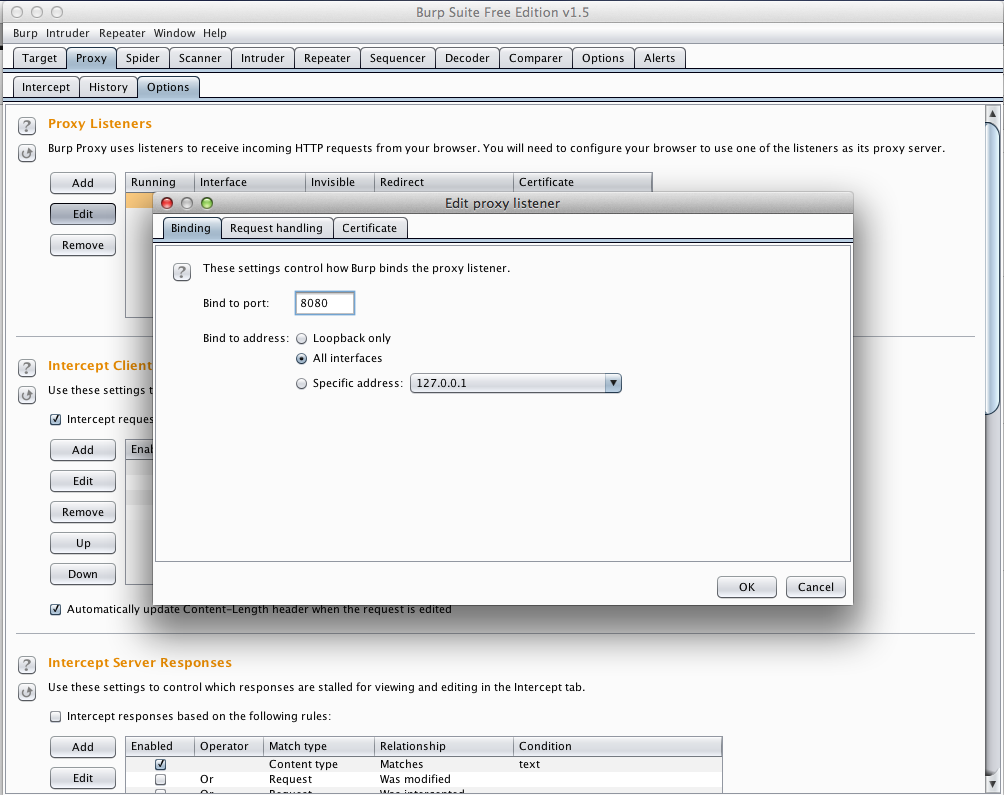1004x795 pixels.
Task: Select Specific address radio button
Action: 302,383
